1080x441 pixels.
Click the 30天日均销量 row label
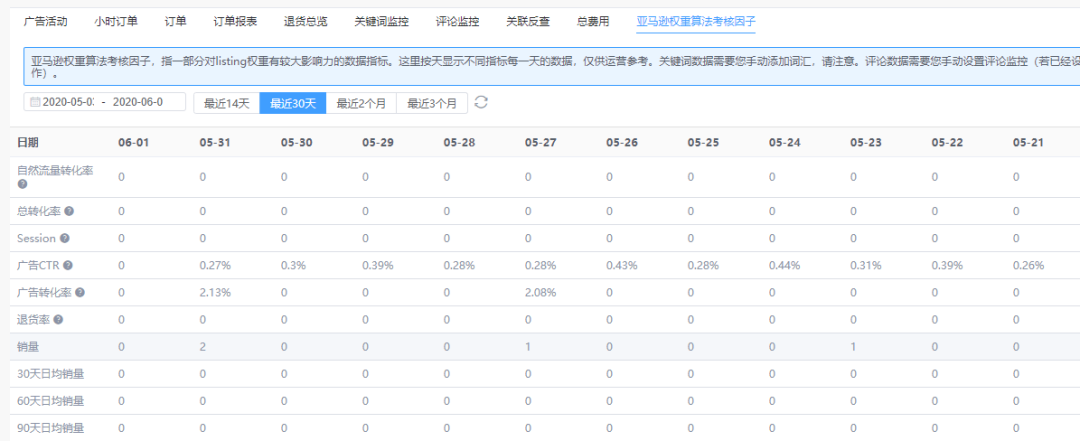50,374
